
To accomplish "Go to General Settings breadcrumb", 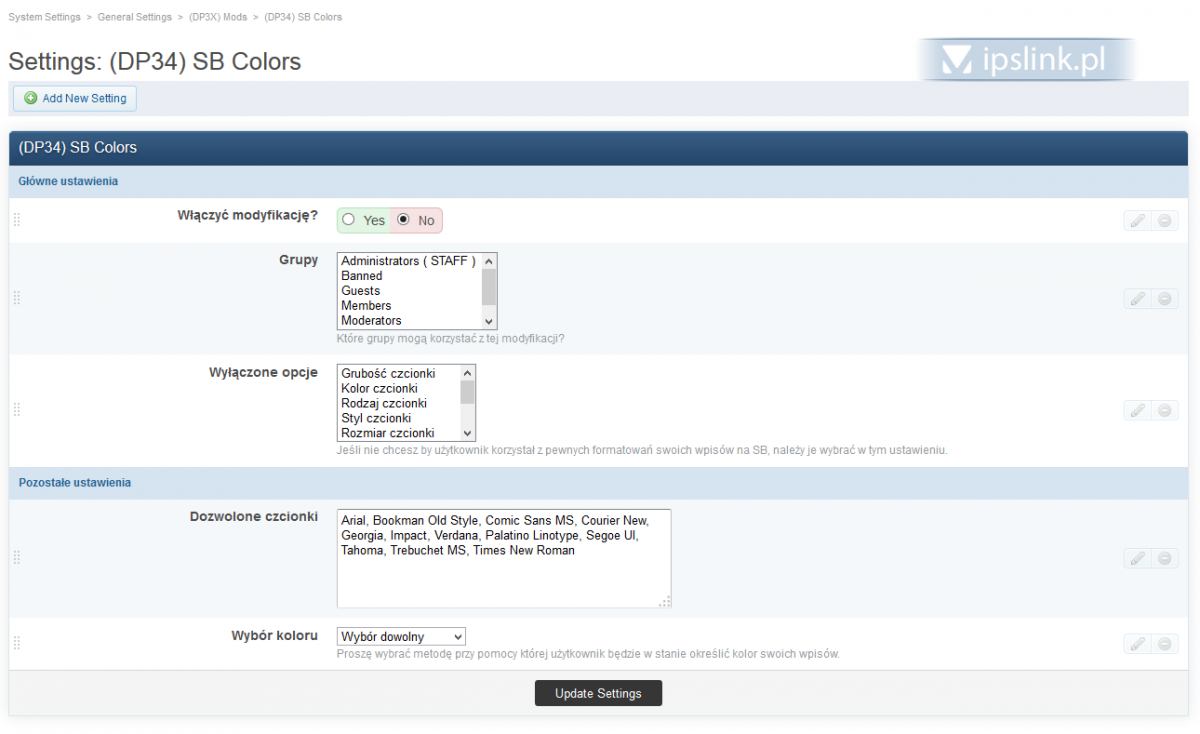I will (x=135, y=17).
